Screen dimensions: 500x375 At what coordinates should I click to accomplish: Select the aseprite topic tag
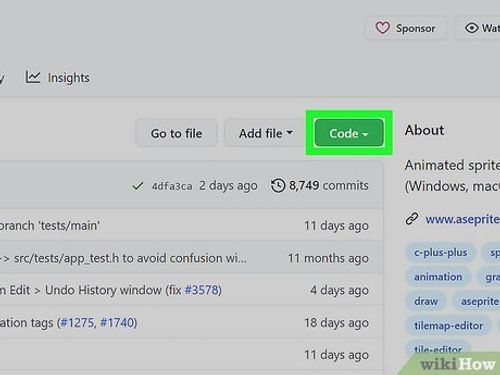(x=477, y=301)
